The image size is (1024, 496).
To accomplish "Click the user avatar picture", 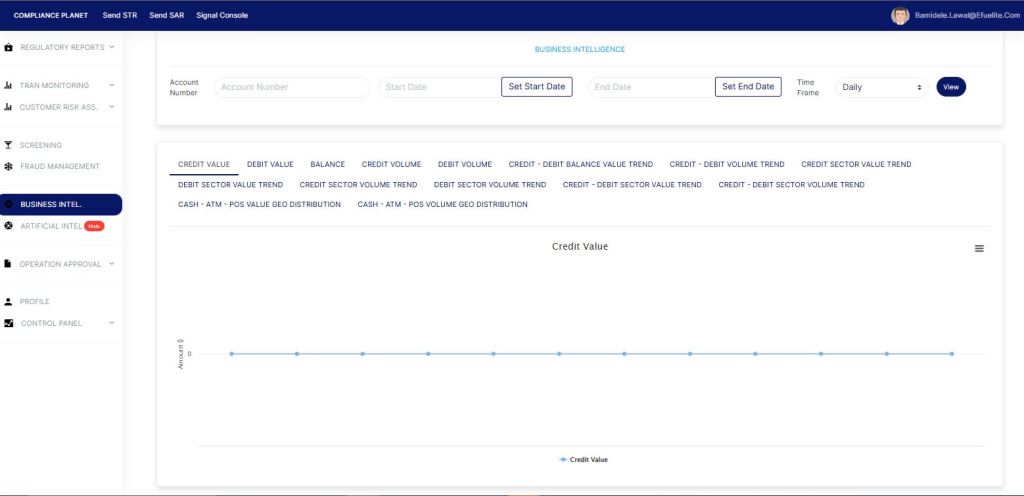I will [900, 15].
